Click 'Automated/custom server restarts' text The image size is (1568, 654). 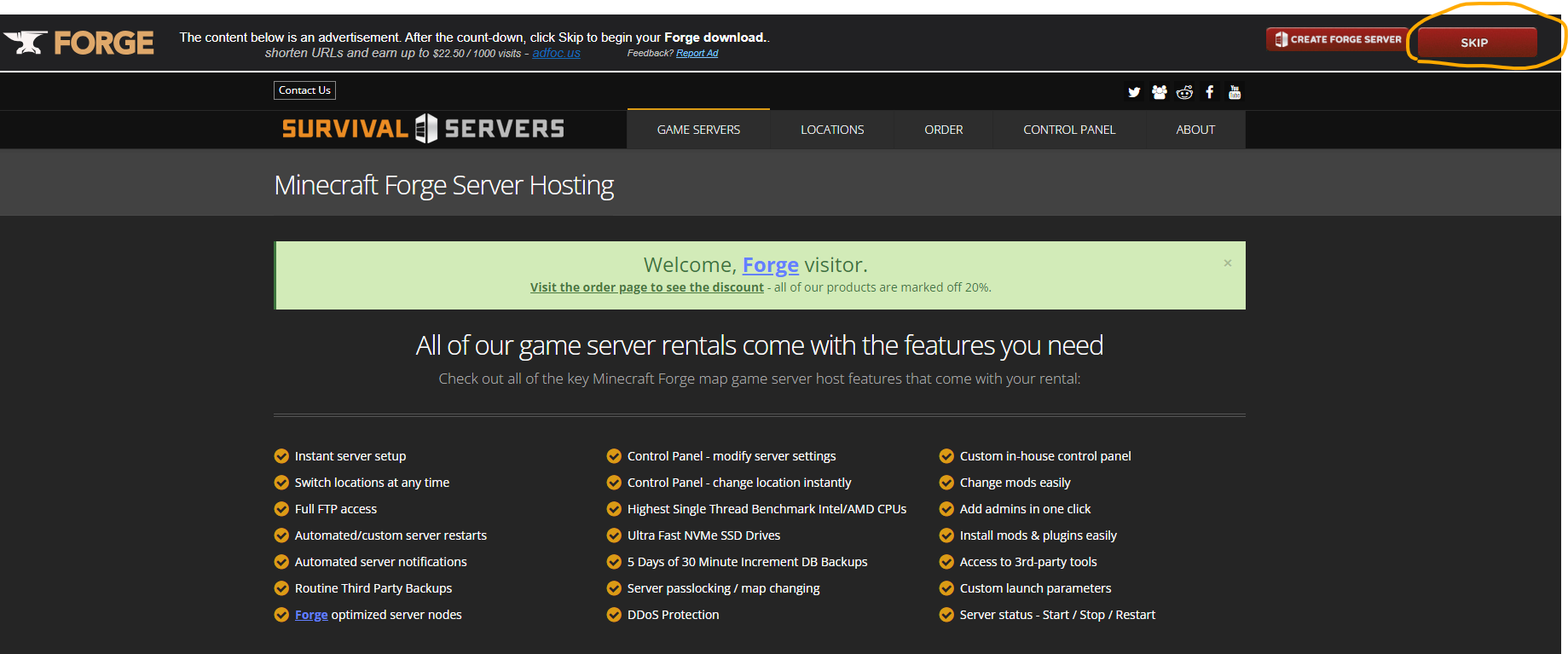[391, 535]
